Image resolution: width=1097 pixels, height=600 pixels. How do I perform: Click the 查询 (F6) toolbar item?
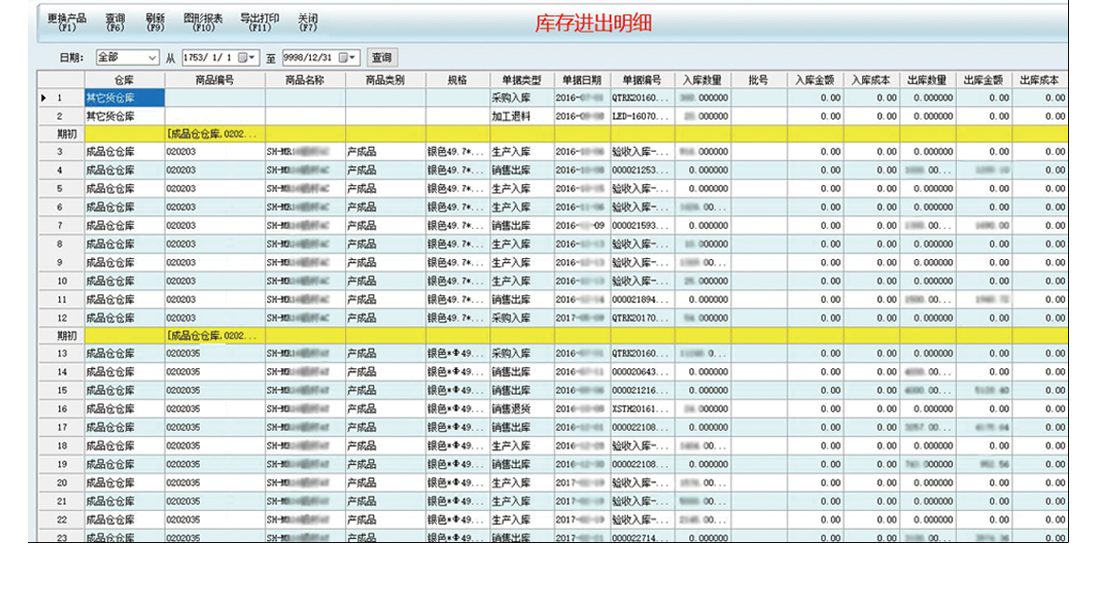(115, 22)
